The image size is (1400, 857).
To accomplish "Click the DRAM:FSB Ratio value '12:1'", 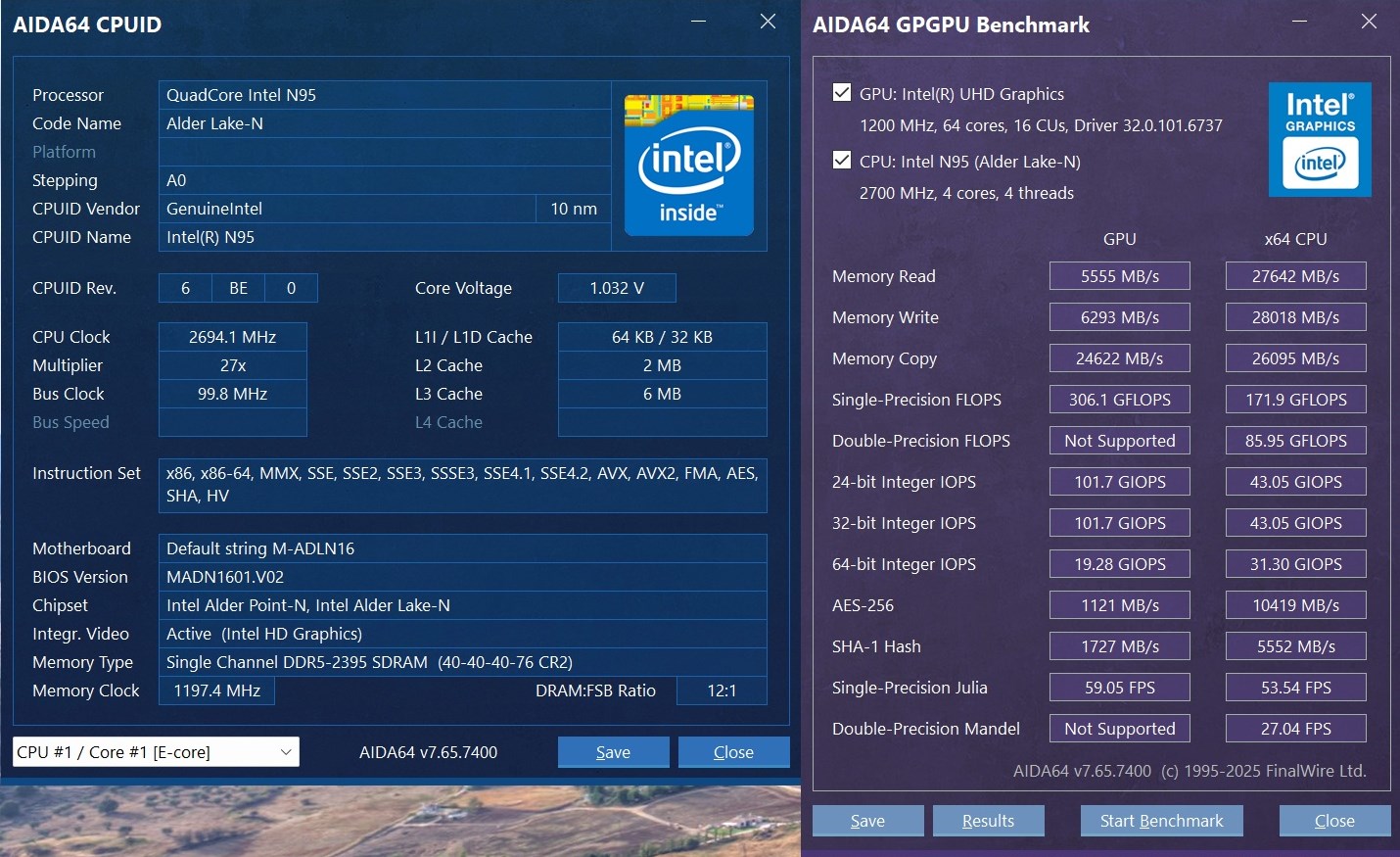I will click(722, 690).
